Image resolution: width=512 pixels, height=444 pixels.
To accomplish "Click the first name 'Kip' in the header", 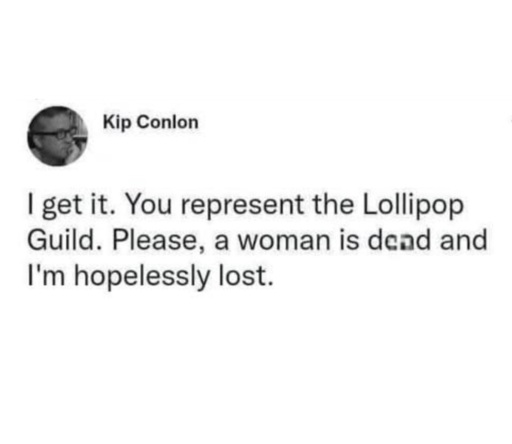I will [x=118, y=123].
